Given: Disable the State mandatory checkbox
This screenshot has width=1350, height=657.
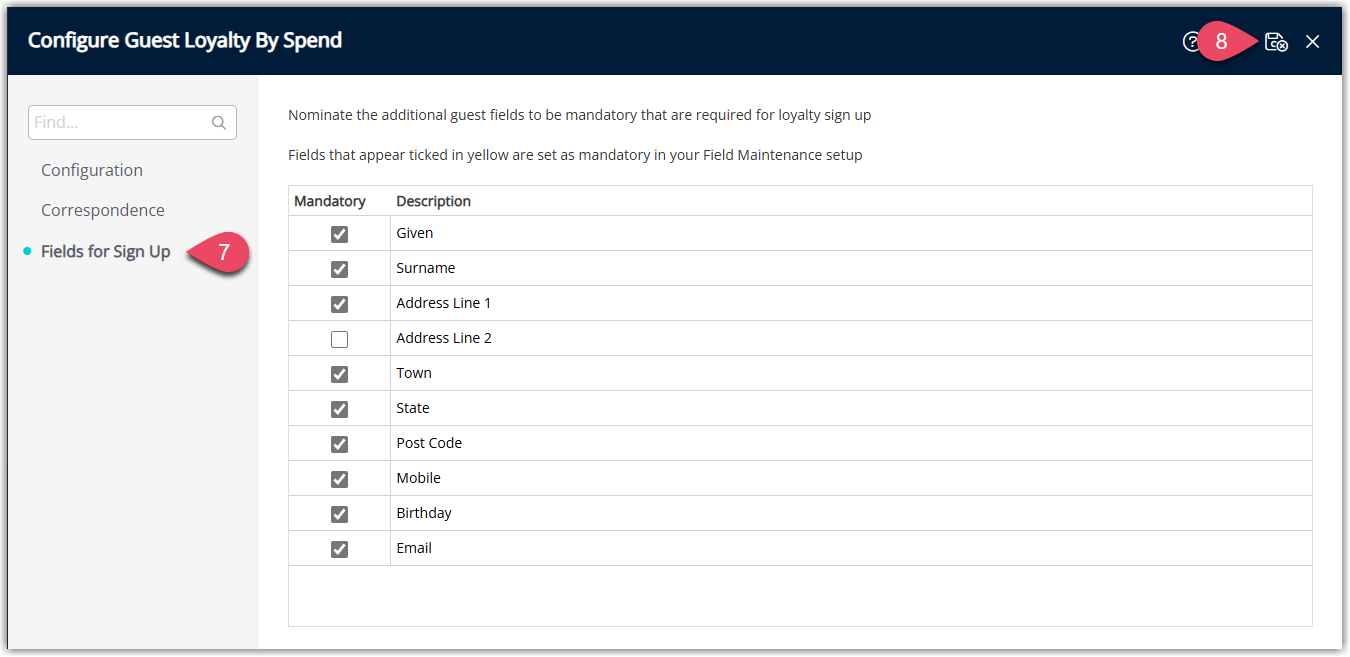Looking at the screenshot, I should pos(339,409).
